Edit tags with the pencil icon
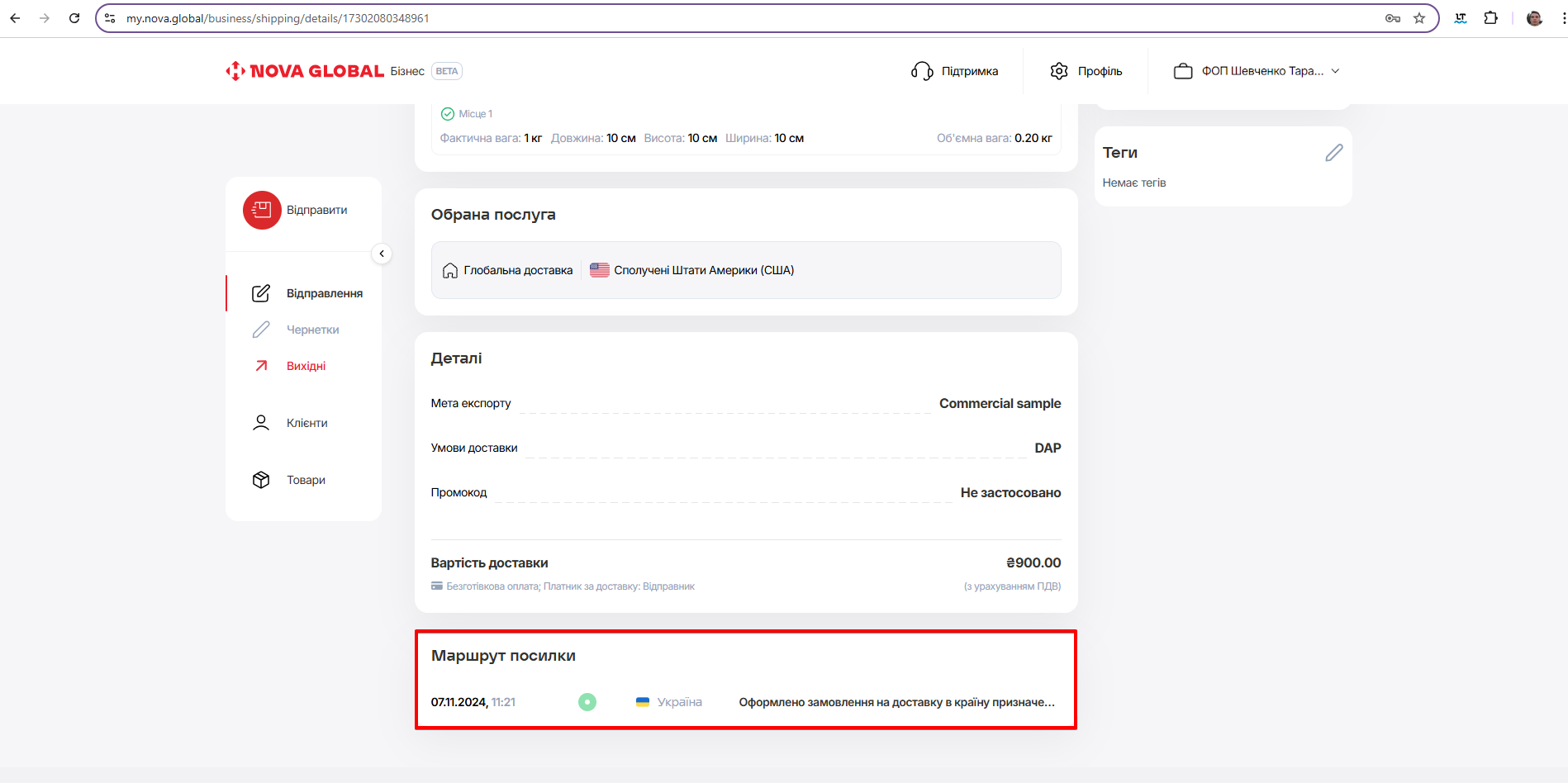Viewport: 1568px width, 783px height. pyautogui.click(x=1333, y=153)
